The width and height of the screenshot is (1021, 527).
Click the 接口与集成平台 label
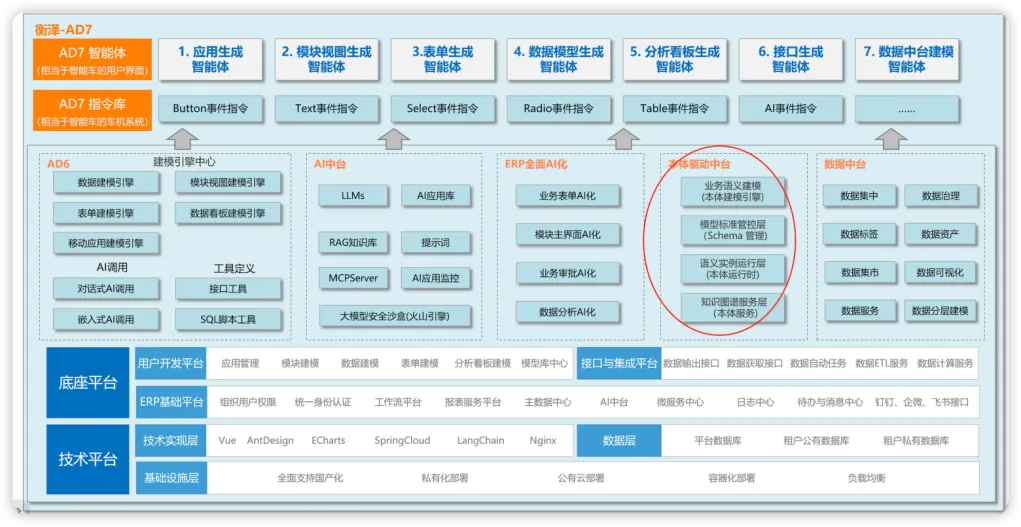coord(619,363)
